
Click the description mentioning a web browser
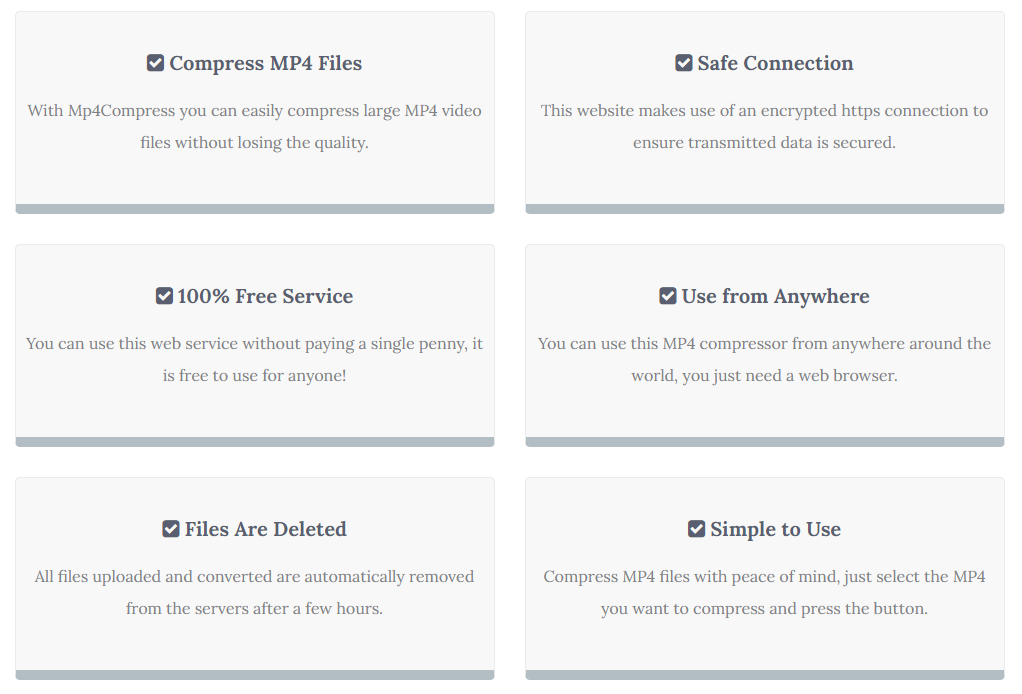765,359
